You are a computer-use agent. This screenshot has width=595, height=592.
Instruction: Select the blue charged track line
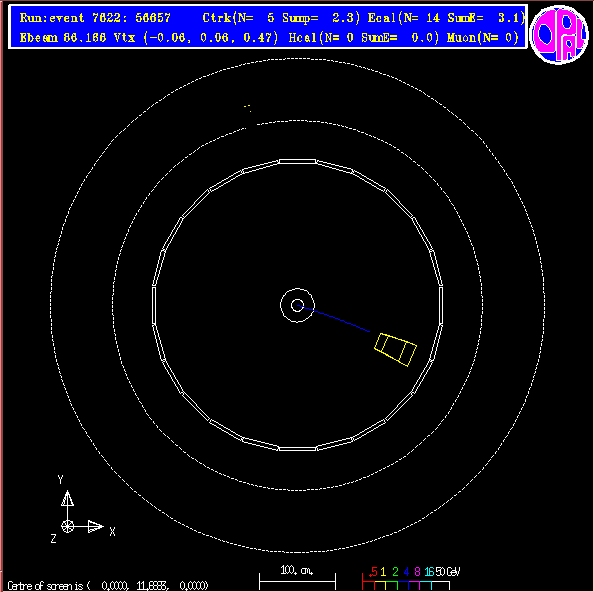point(334,318)
